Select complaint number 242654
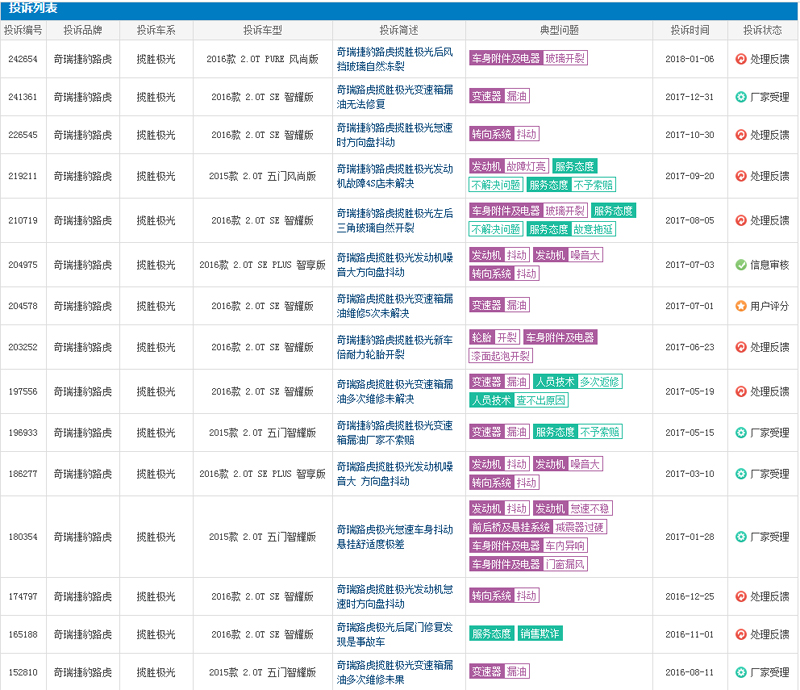The height and width of the screenshot is (690, 800). pyautogui.click(x=23, y=59)
